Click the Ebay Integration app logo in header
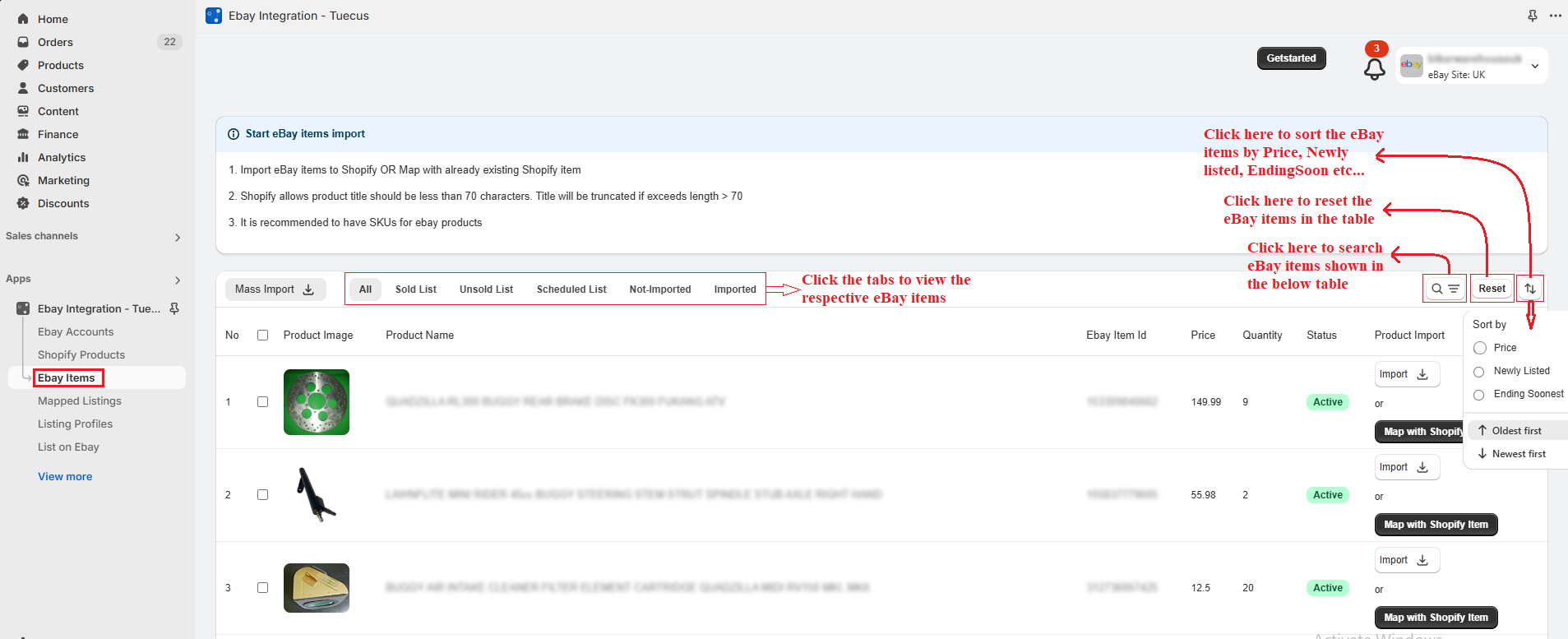The height and width of the screenshot is (639, 1568). coord(214,16)
